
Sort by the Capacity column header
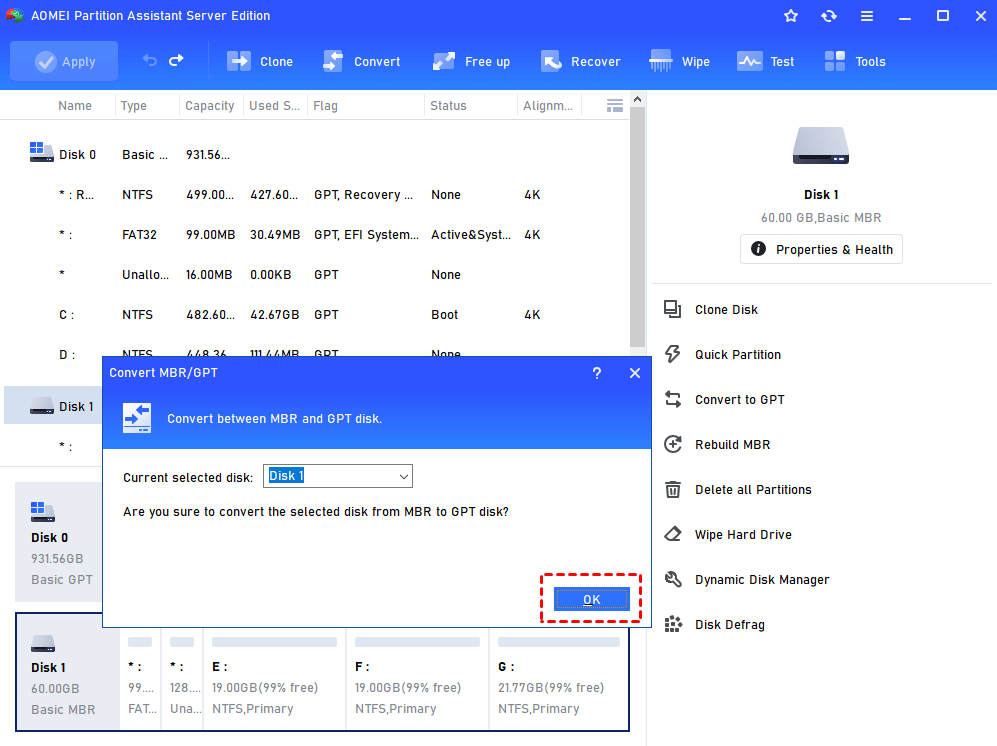click(209, 106)
